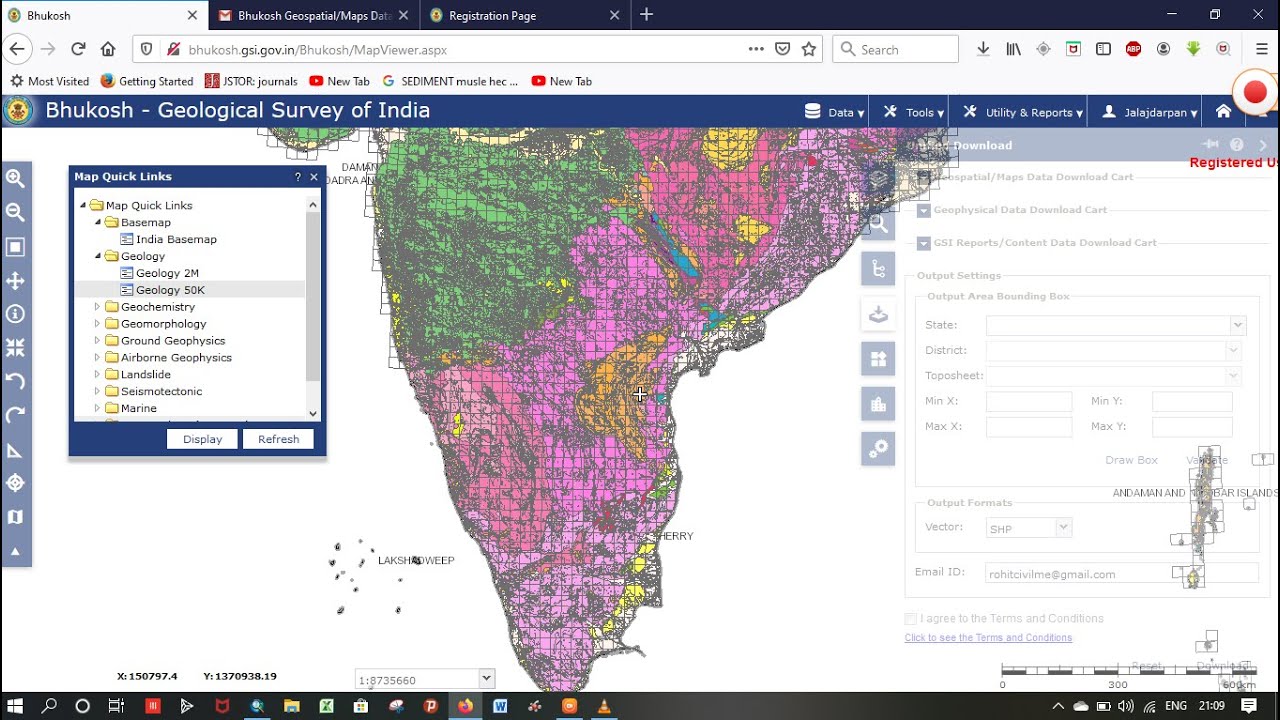Open Firefox from the taskbar
The width and height of the screenshot is (1280, 720).
coord(465,706)
